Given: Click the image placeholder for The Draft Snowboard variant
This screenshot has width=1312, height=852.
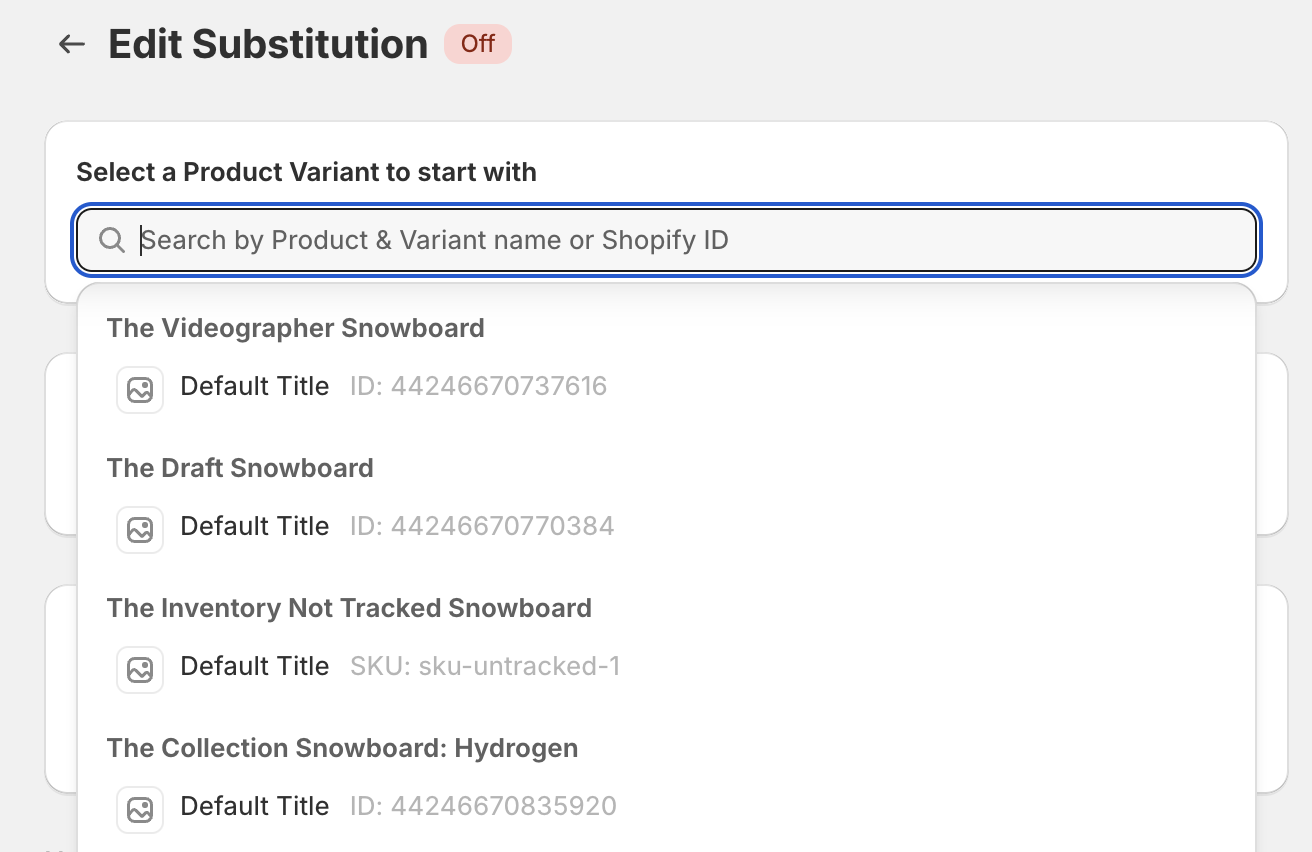Looking at the screenshot, I should pos(139,530).
